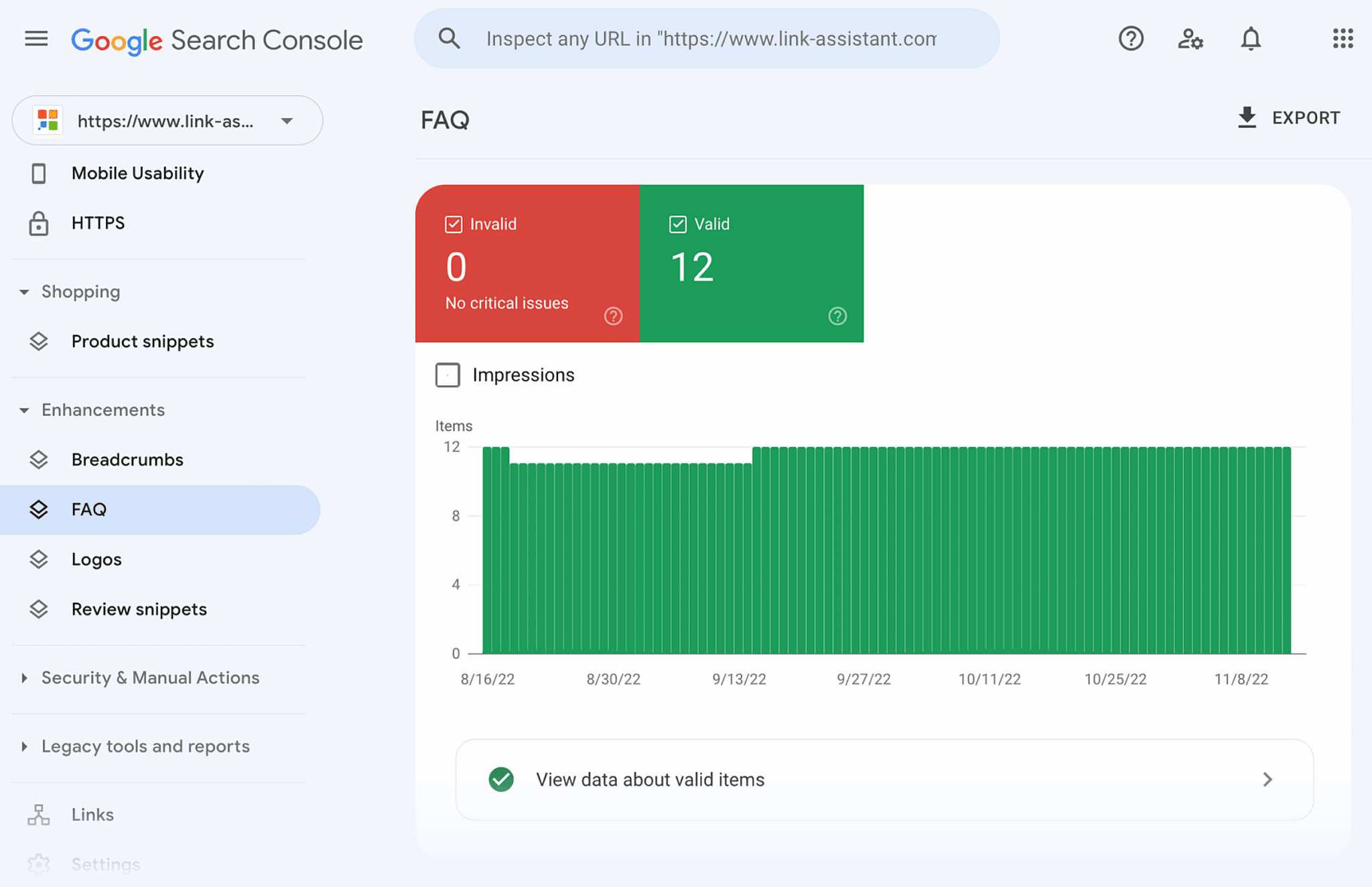This screenshot has height=887, width=1372.
Task: Open the notifications bell
Action: pyautogui.click(x=1251, y=39)
